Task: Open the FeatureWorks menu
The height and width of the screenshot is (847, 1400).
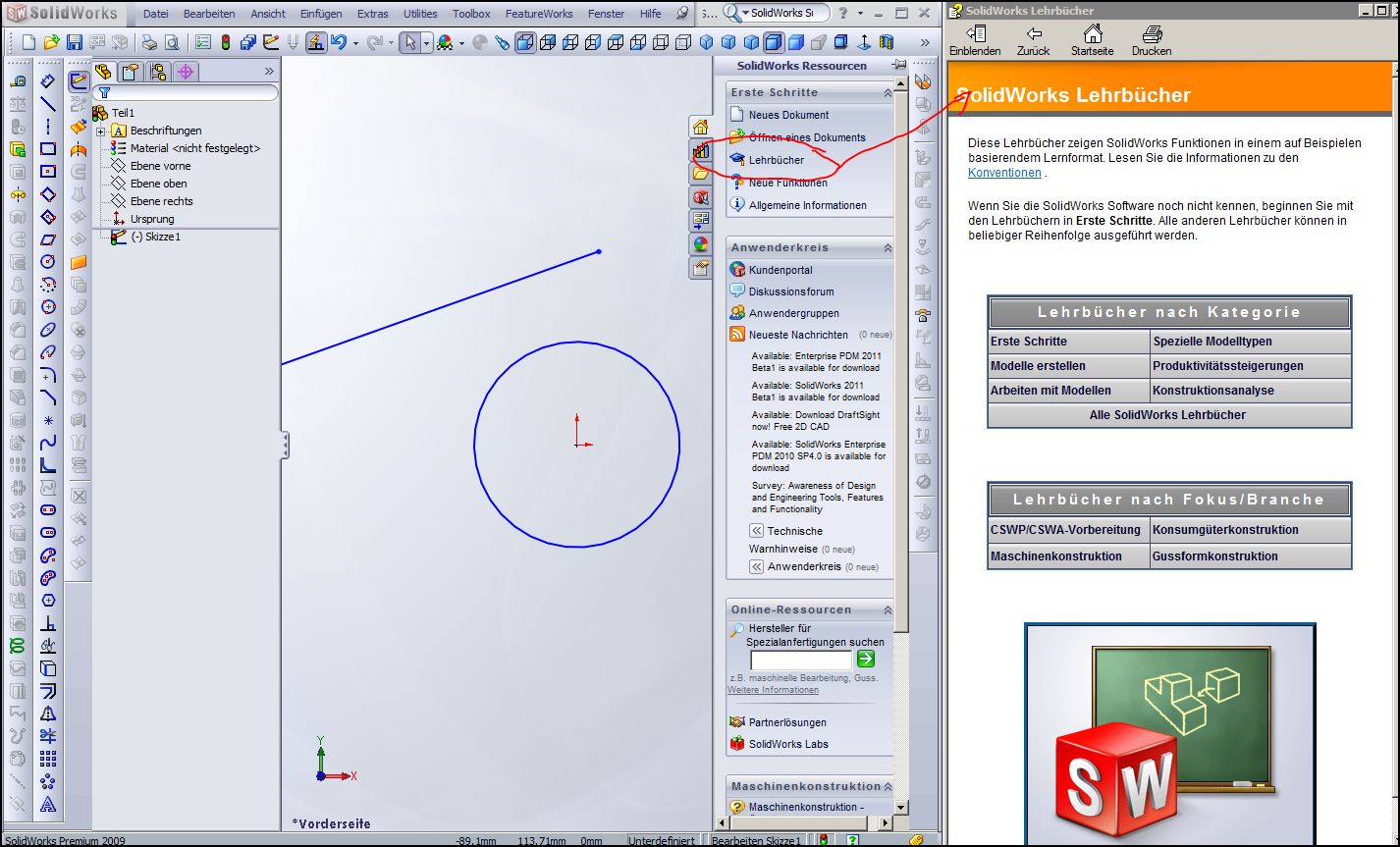Action: [x=539, y=14]
